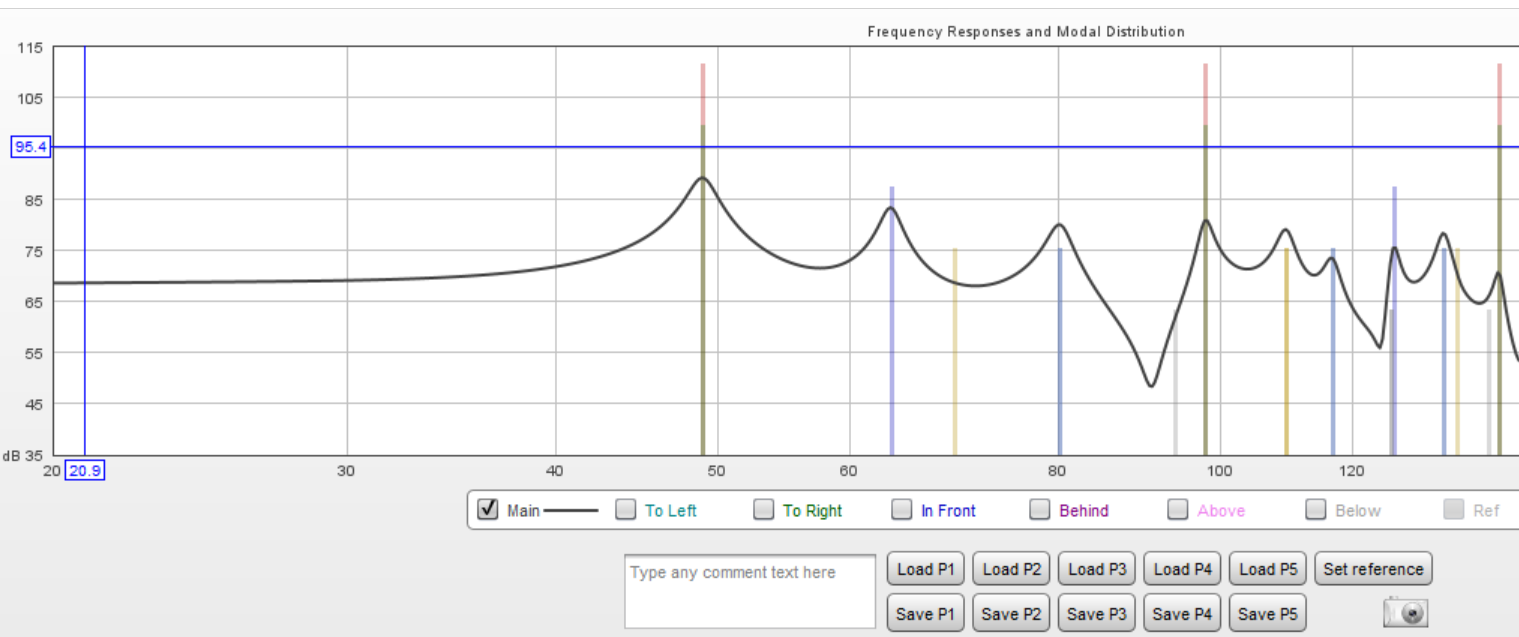
Task: Save current settings to P1
Action: [x=926, y=614]
